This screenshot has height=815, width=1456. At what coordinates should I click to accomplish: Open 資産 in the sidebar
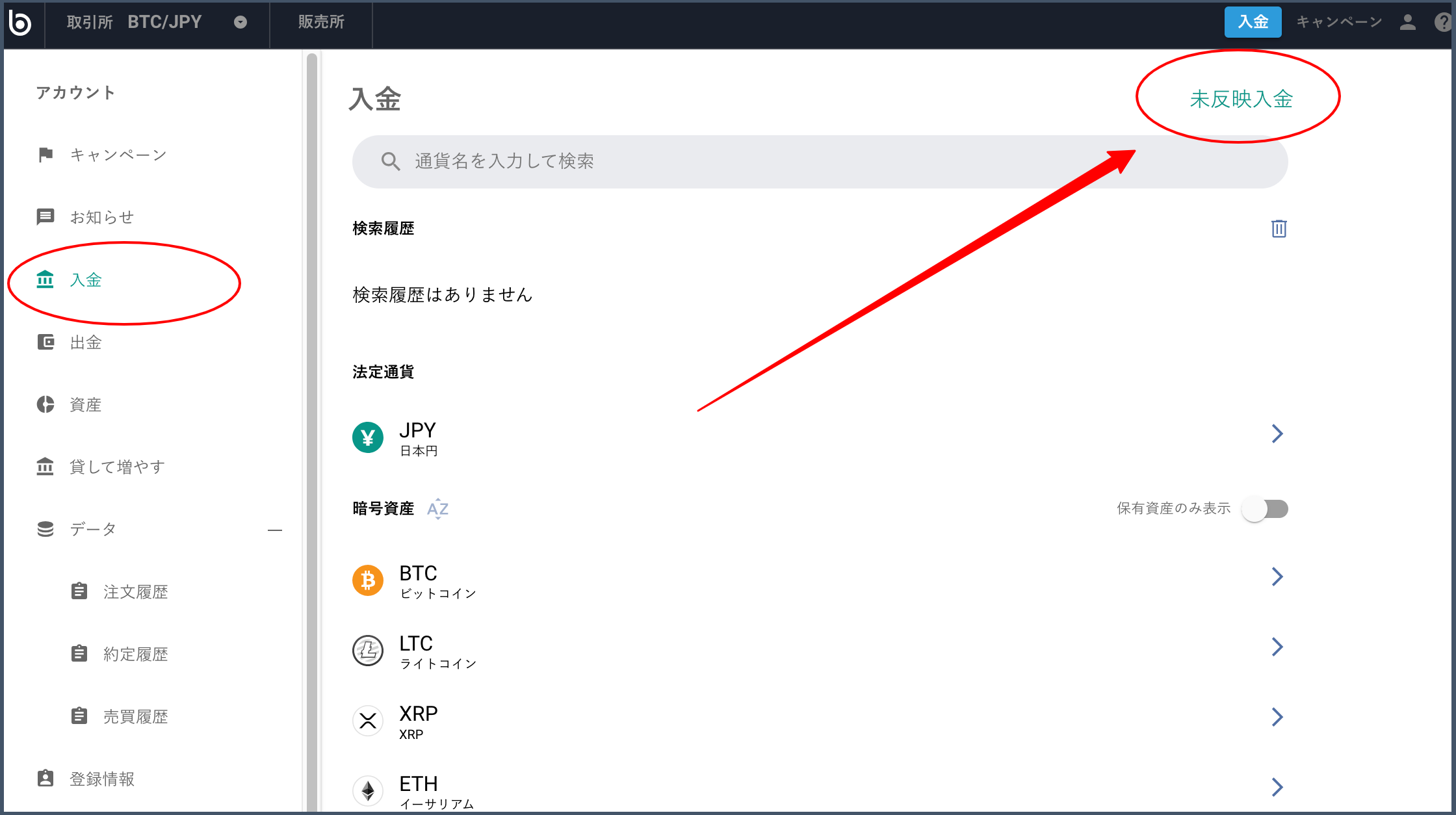coord(86,405)
